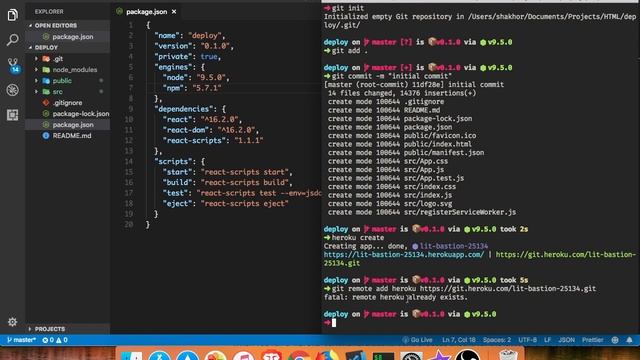Viewport: 640px width, 360px height.
Task: Click "heroku create" command in terminal
Action: tap(358, 238)
